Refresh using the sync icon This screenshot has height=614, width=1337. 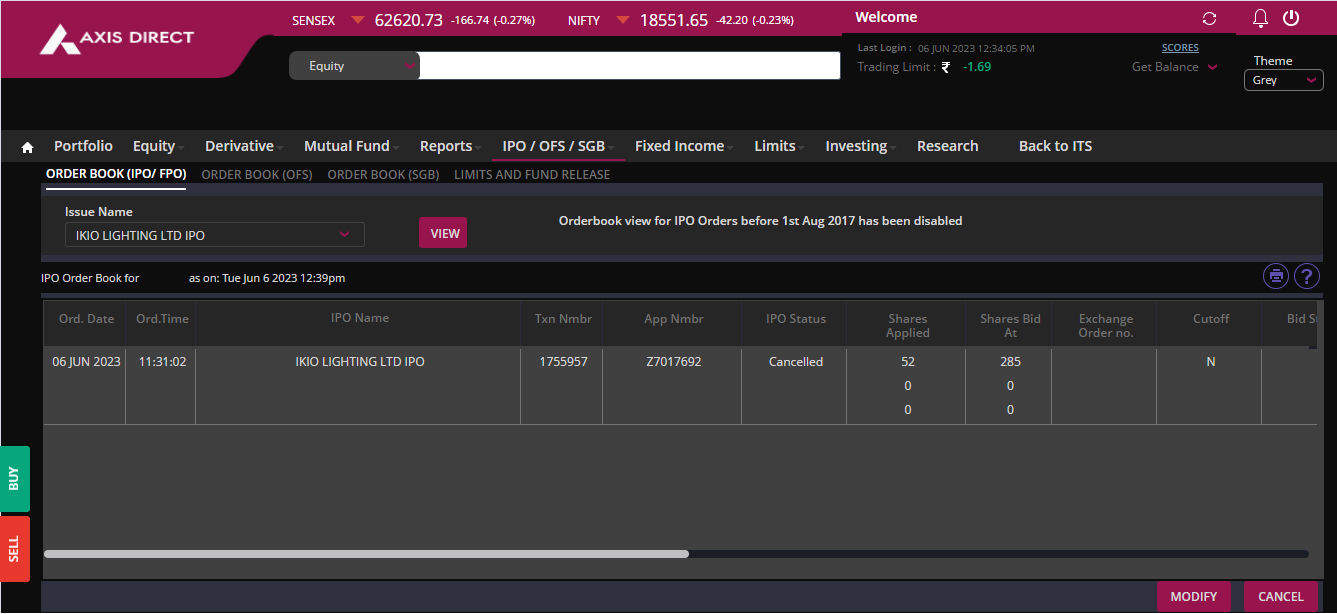[x=1209, y=18]
